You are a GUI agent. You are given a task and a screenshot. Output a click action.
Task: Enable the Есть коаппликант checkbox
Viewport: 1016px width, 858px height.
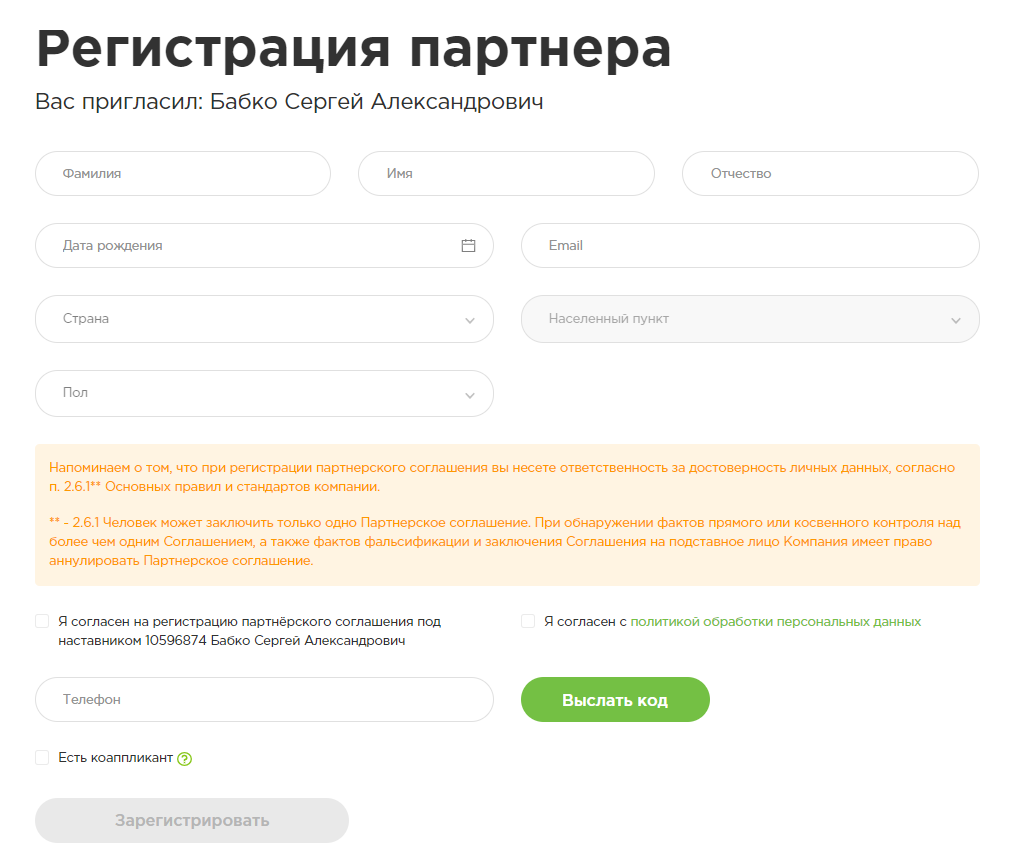[x=42, y=758]
